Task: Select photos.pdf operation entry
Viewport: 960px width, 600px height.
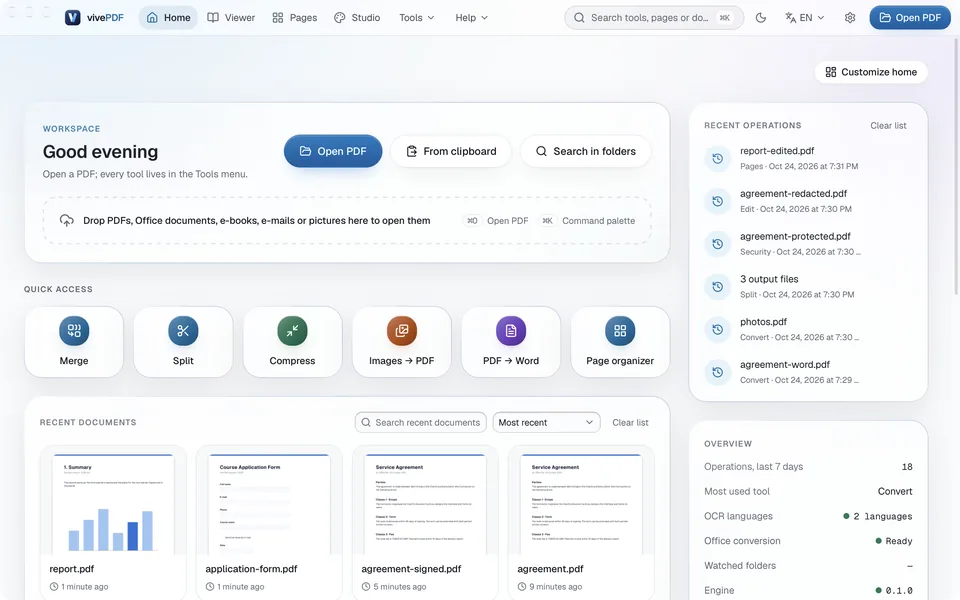Action: [808, 329]
